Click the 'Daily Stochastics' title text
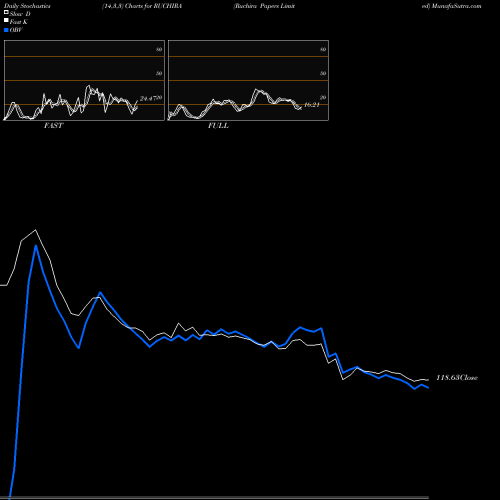Viewport: 500px width, 500px height. coord(27,6)
